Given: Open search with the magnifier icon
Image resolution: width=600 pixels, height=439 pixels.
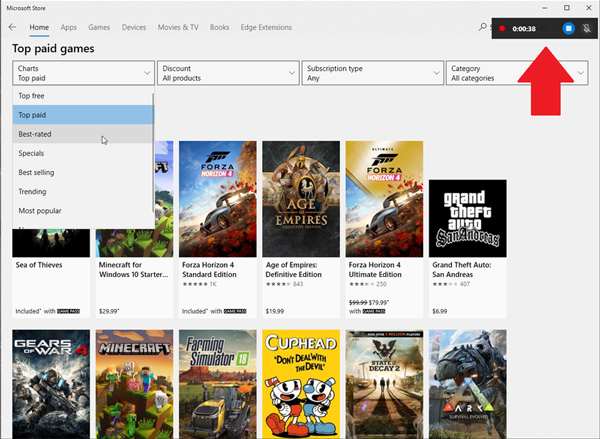Looking at the screenshot, I should [x=483, y=27].
